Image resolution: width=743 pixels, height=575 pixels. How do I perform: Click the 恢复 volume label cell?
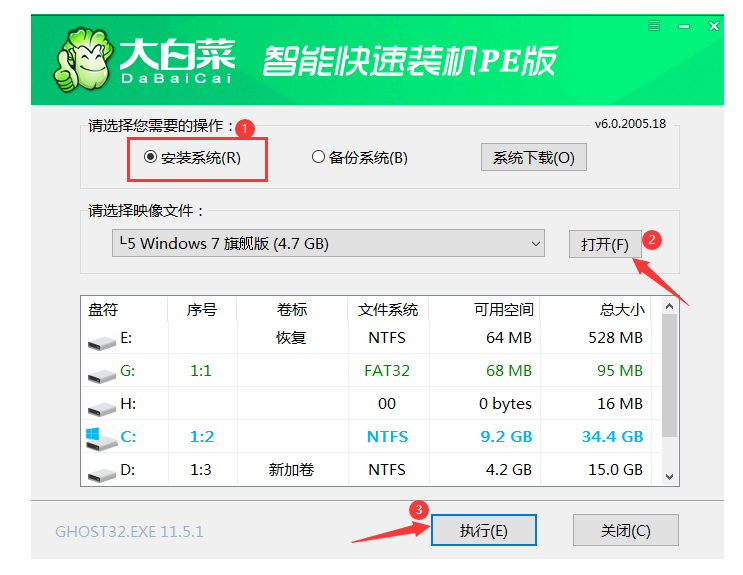pos(291,338)
